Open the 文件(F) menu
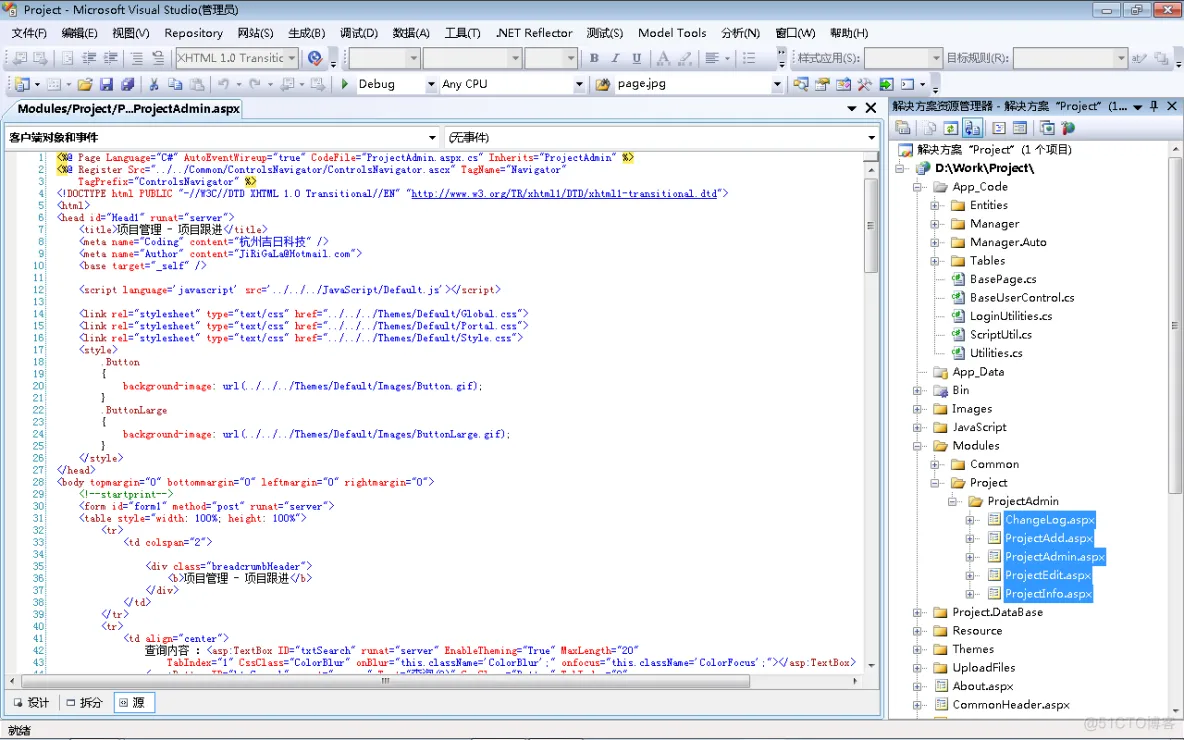 [29, 33]
